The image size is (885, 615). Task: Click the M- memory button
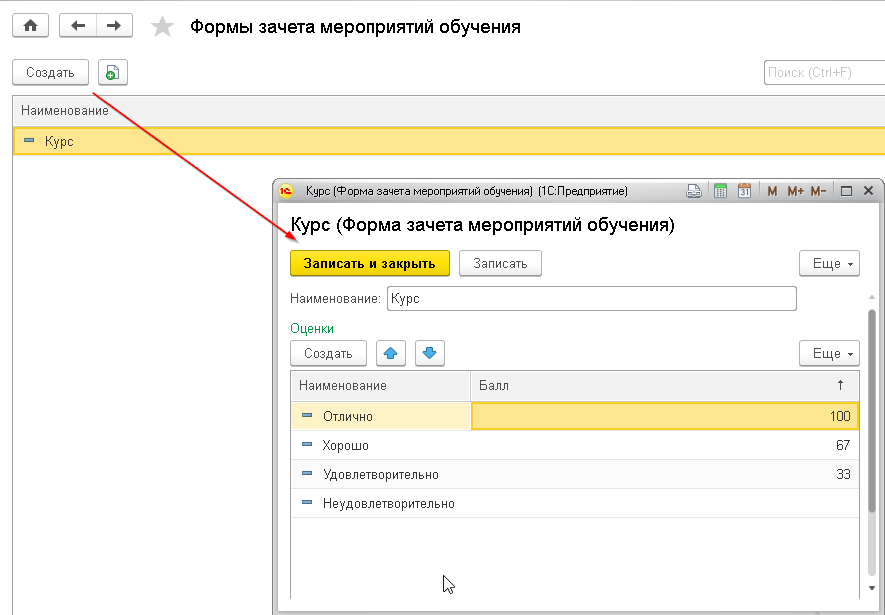818,191
